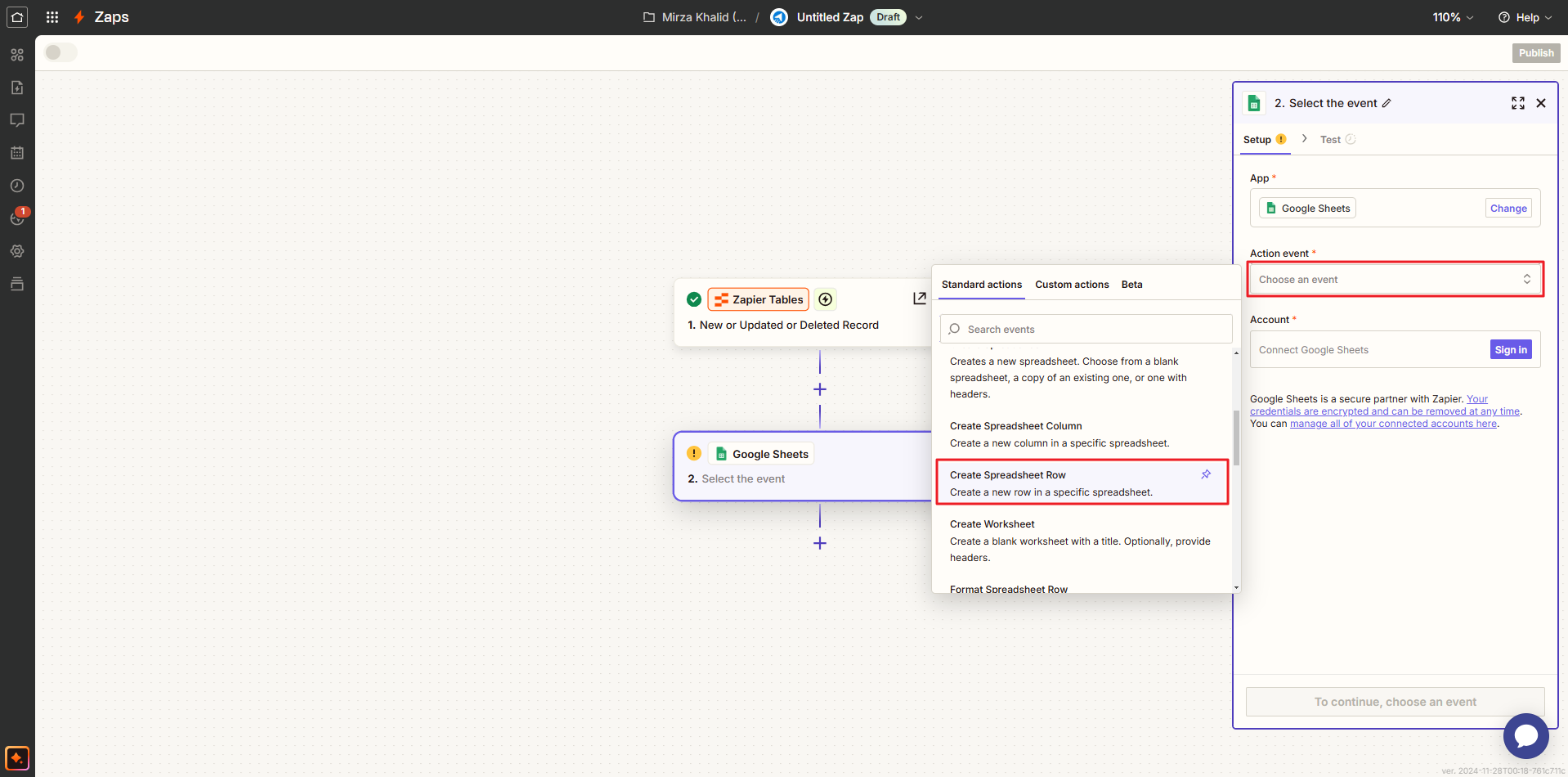Open Zap history clock icon in sidebar
The width and height of the screenshot is (1568, 777).
tap(17, 186)
